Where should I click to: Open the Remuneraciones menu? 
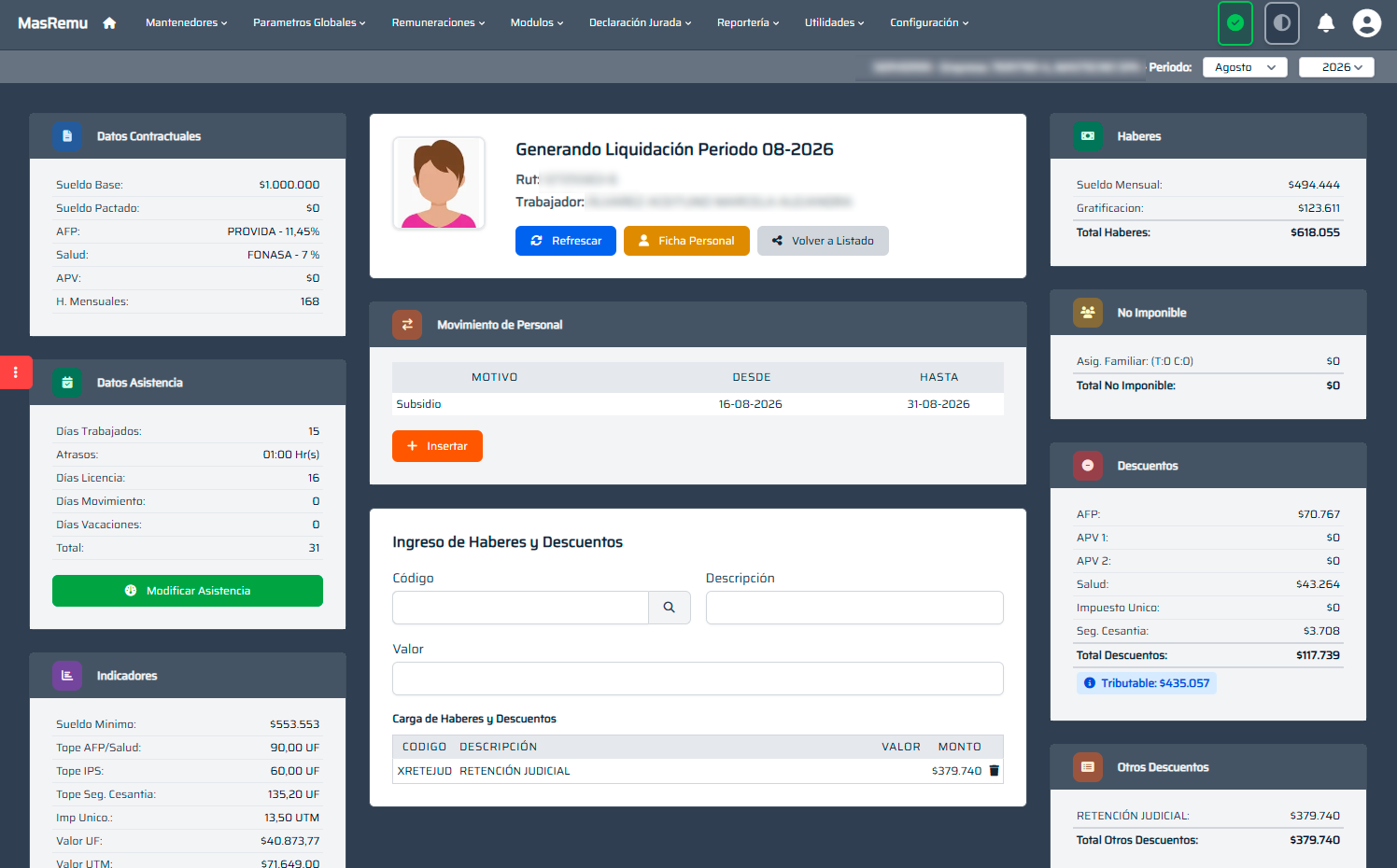(438, 22)
